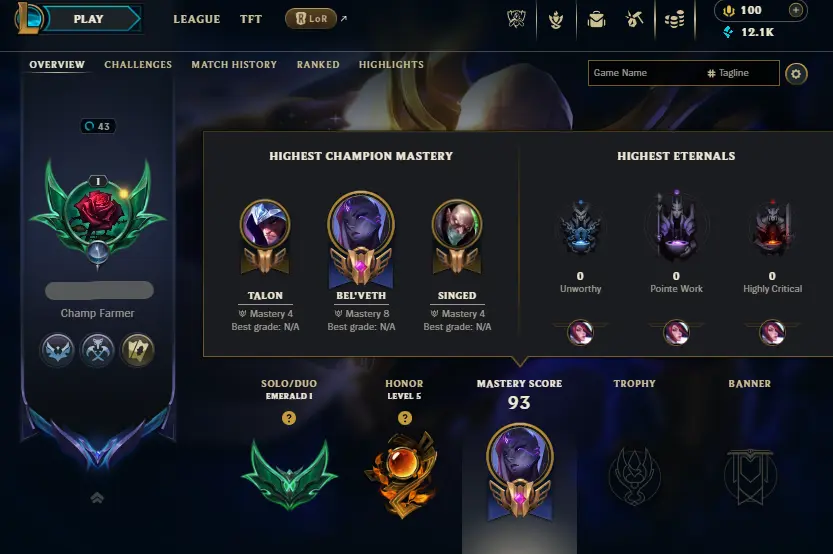Image resolution: width=833 pixels, height=554 pixels.
Task: Click the plus icon to purchase RP
Action: (795, 10)
